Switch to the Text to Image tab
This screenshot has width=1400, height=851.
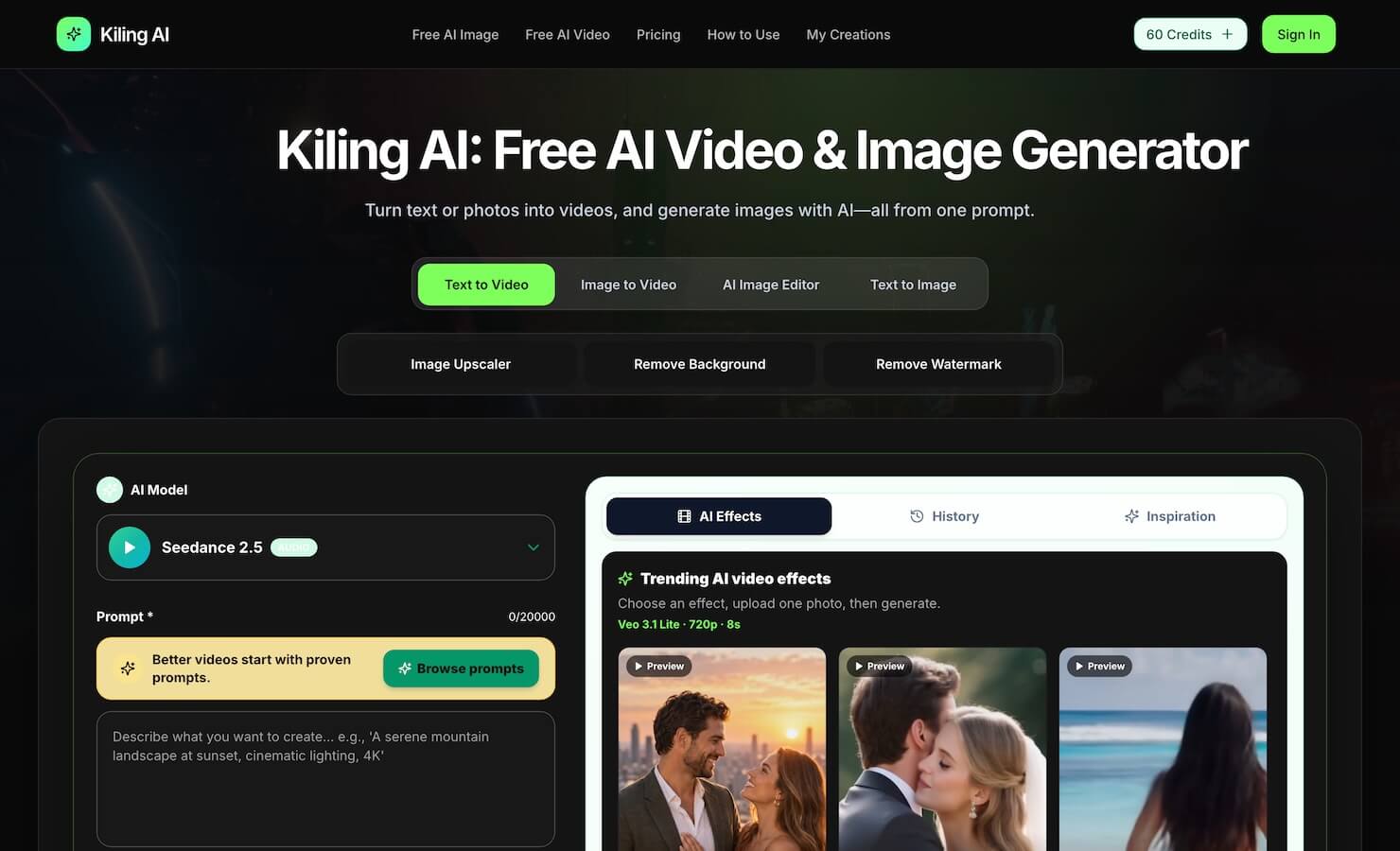click(913, 285)
